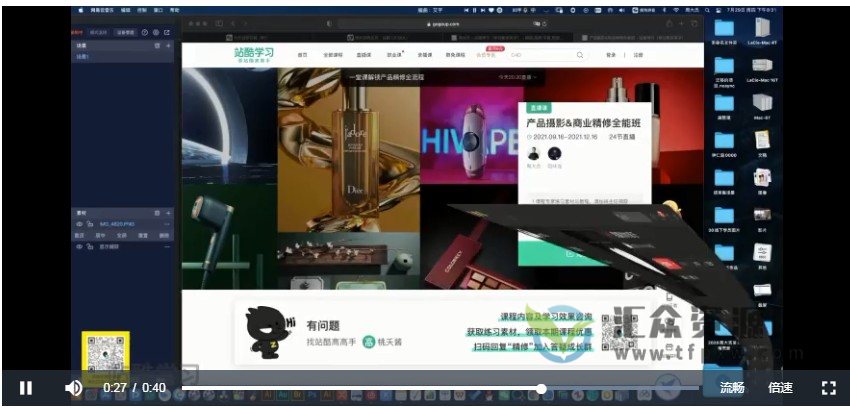The width and height of the screenshot is (850, 408).
Task: Click the video progress bar handle
Action: coord(541,388)
